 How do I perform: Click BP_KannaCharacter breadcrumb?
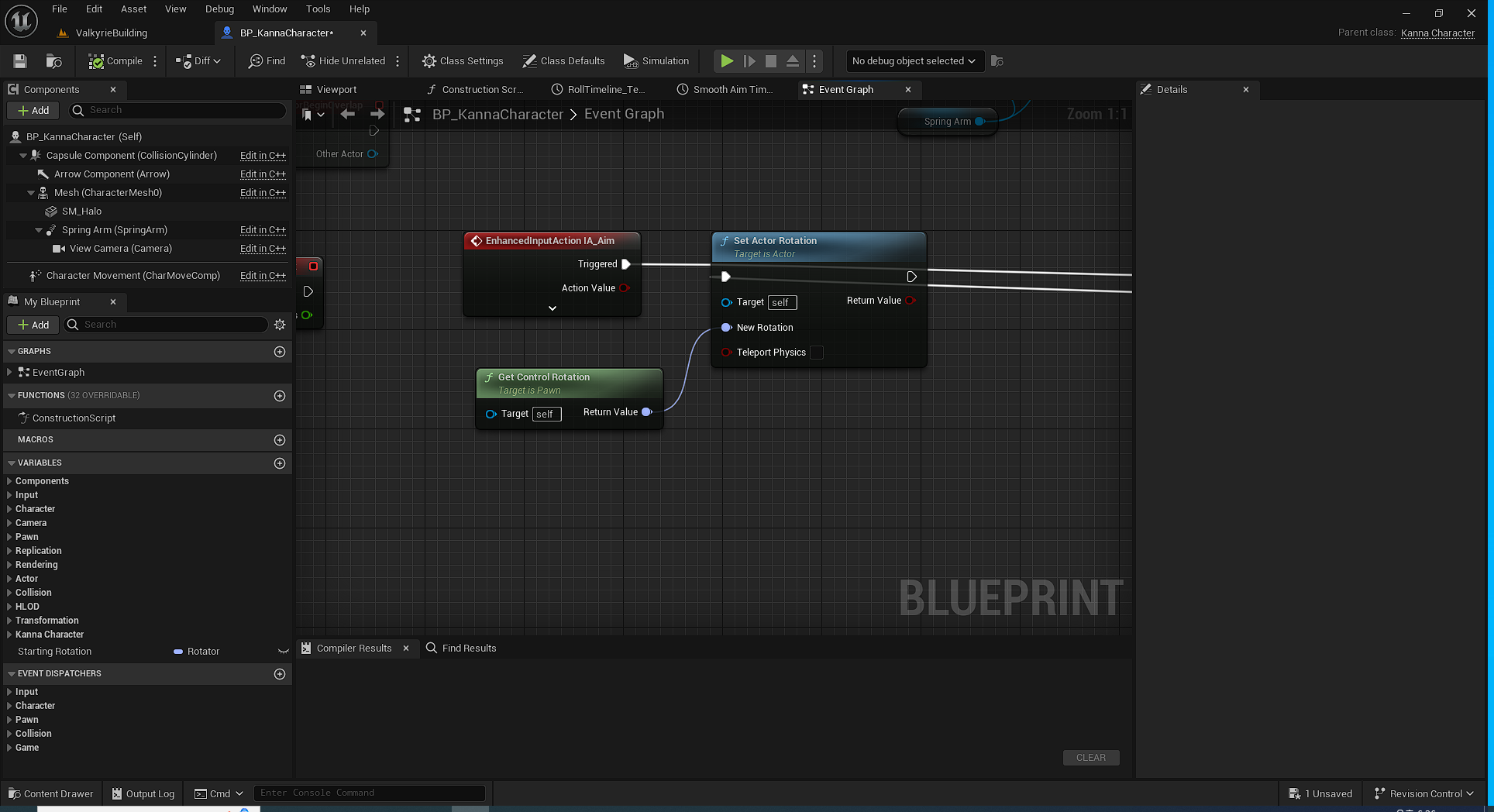497,115
